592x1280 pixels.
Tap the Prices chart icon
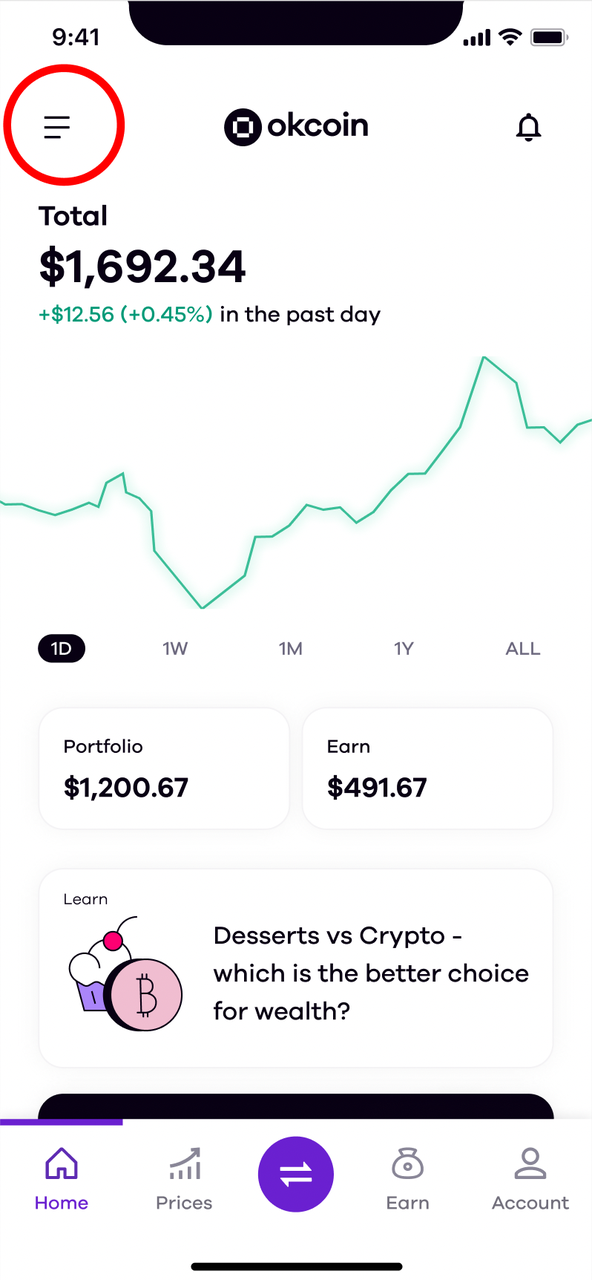pyautogui.click(x=184, y=1164)
